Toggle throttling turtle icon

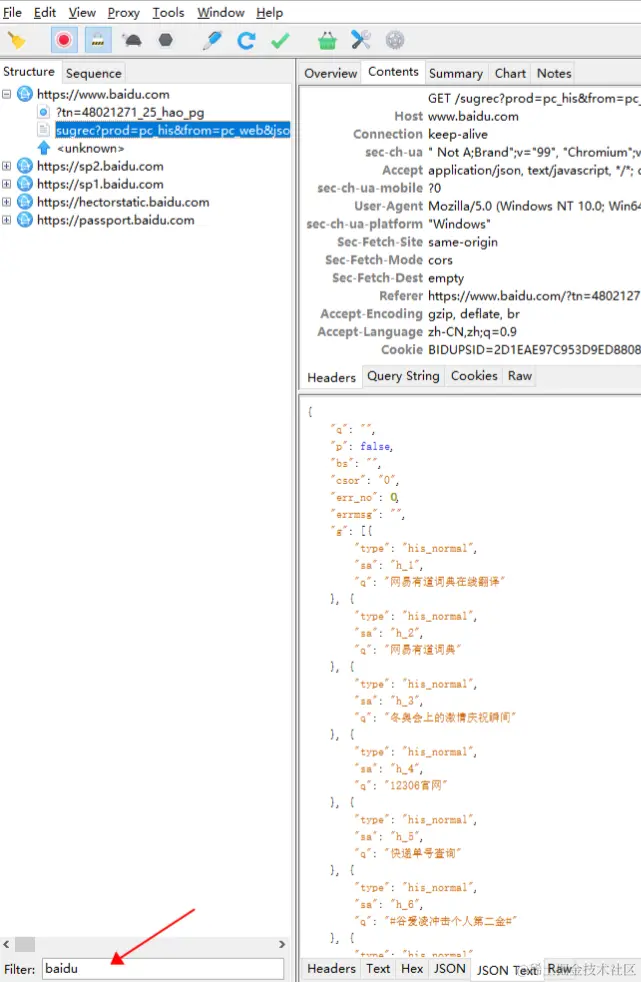pyautogui.click(x=132, y=41)
